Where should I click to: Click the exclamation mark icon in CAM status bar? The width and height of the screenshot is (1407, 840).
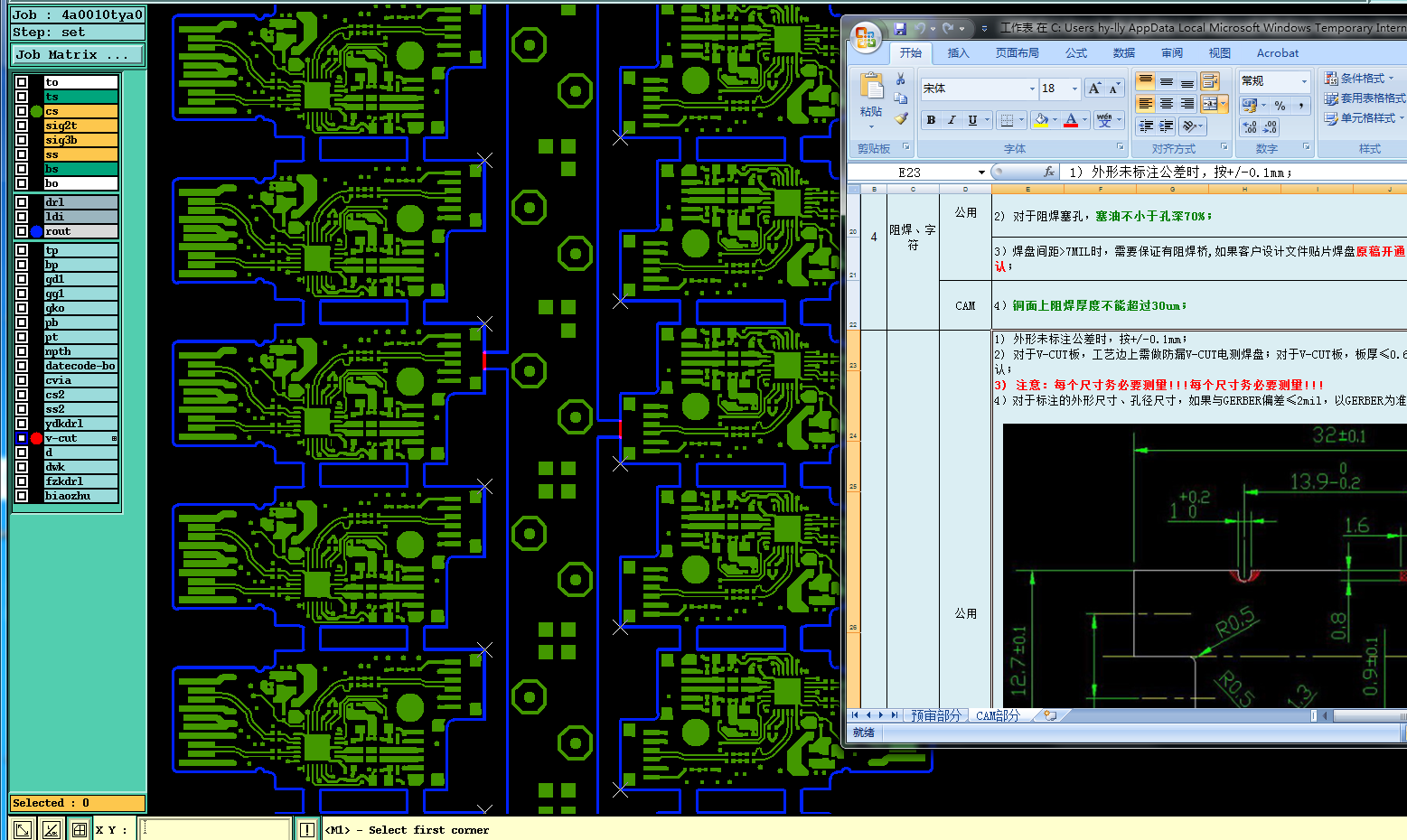pos(307,829)
